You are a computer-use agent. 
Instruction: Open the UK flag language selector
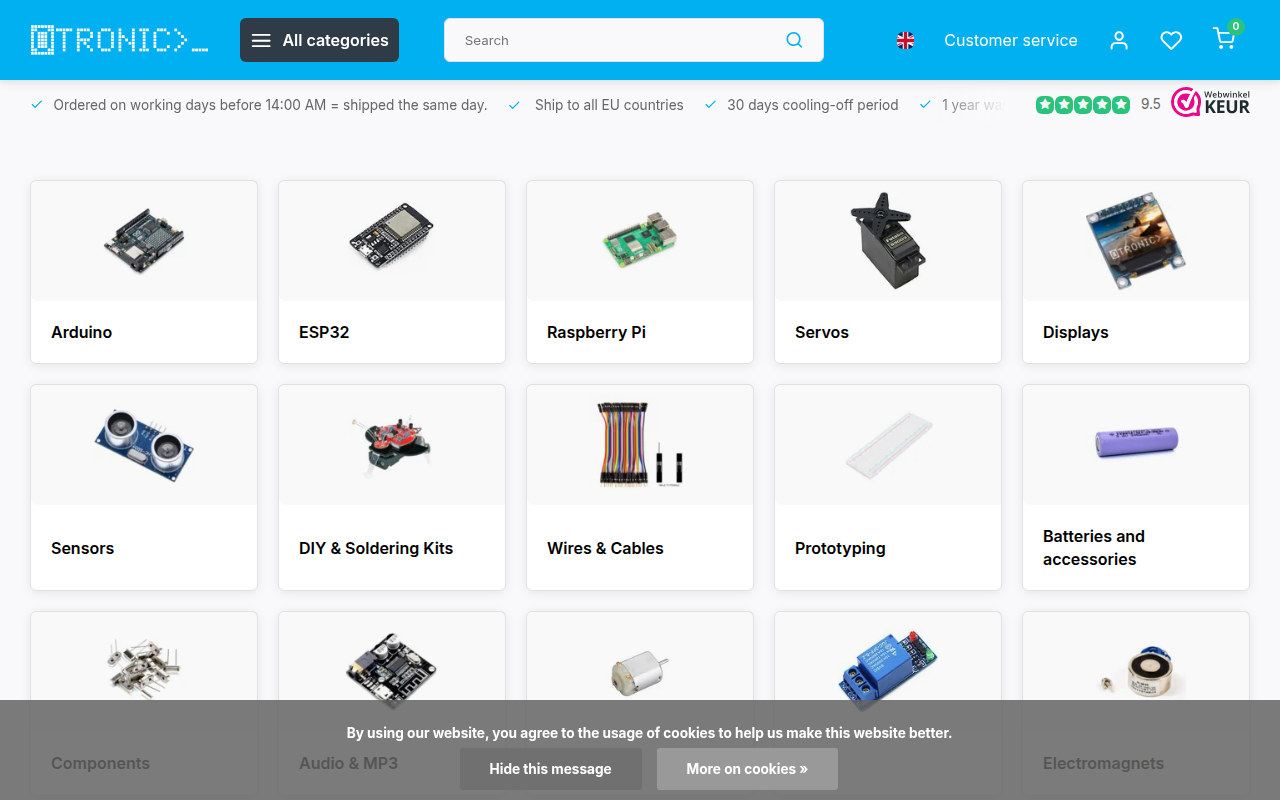[905, 41]
